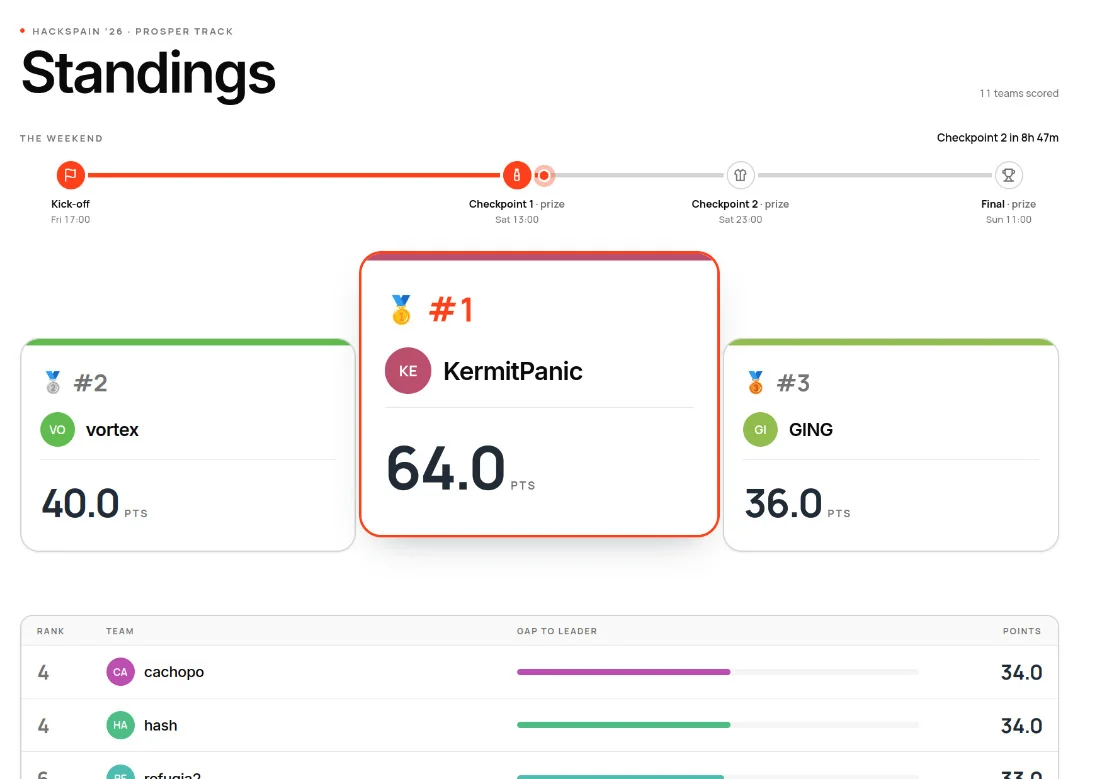Click the 40.0 points score for vortex
Viewport: 1095px width, 779px height.
(80, 503)
